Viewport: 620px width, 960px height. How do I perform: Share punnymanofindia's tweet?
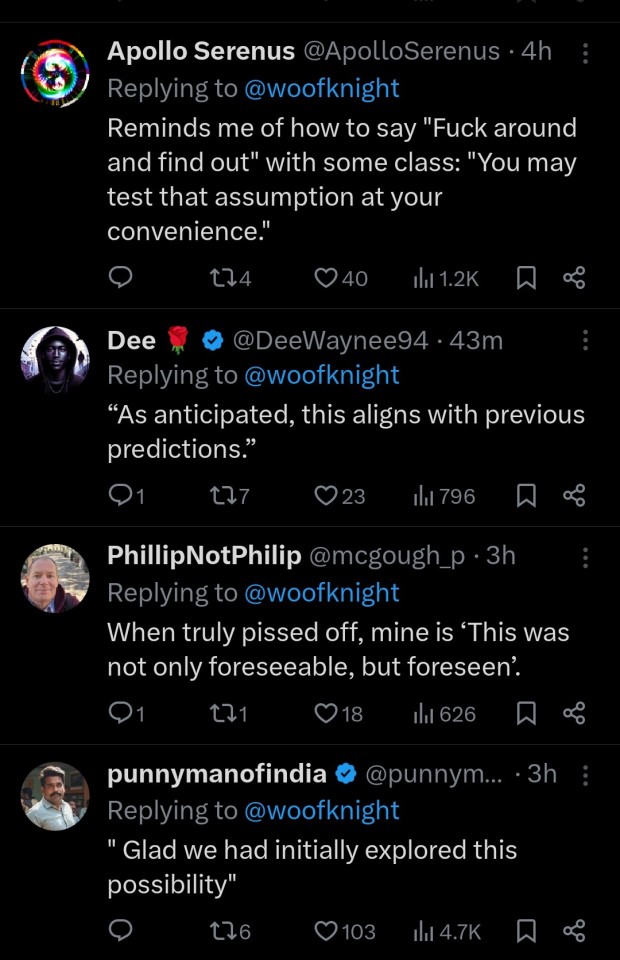(574, 931)
